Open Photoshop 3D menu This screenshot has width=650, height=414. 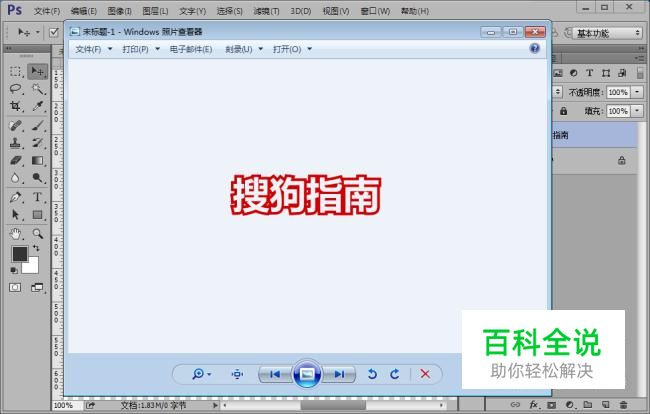(301, 11)
